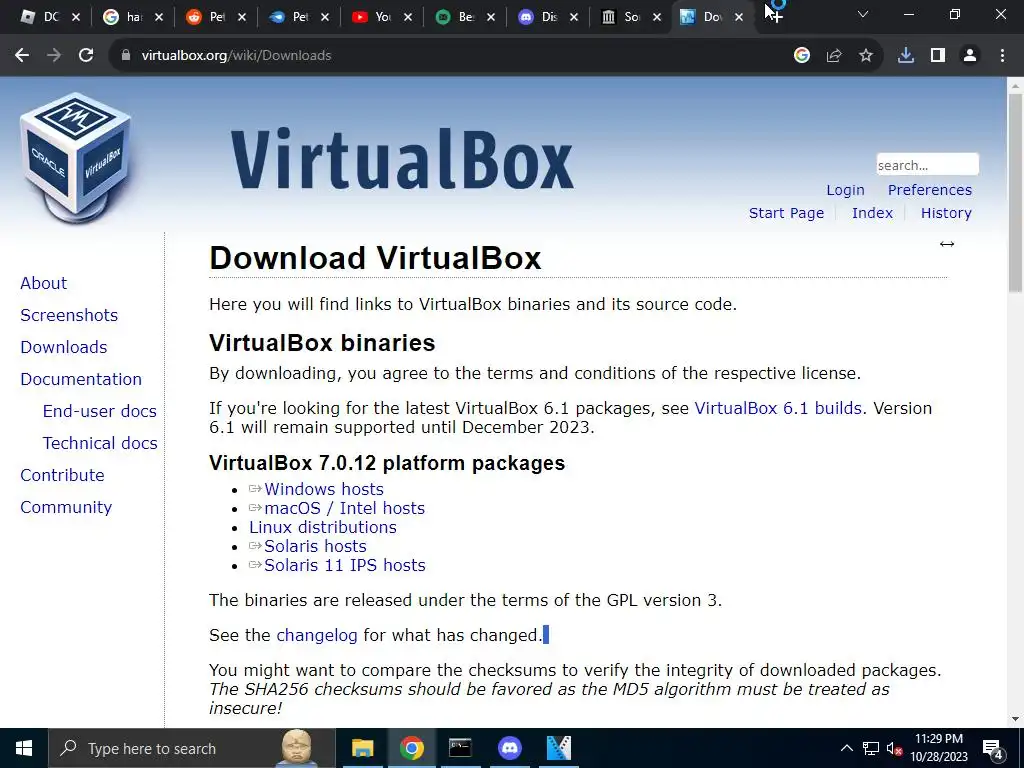Reload the page with refresh icon
The width and height of the screenshot is (1024, 768).
(86, 56)
